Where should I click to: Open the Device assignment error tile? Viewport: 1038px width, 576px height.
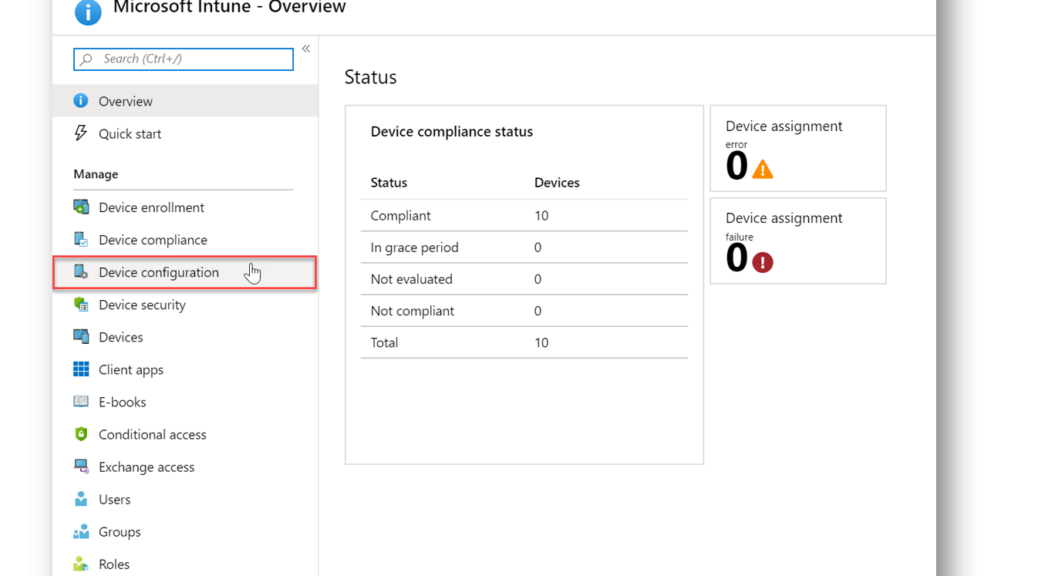798,148
